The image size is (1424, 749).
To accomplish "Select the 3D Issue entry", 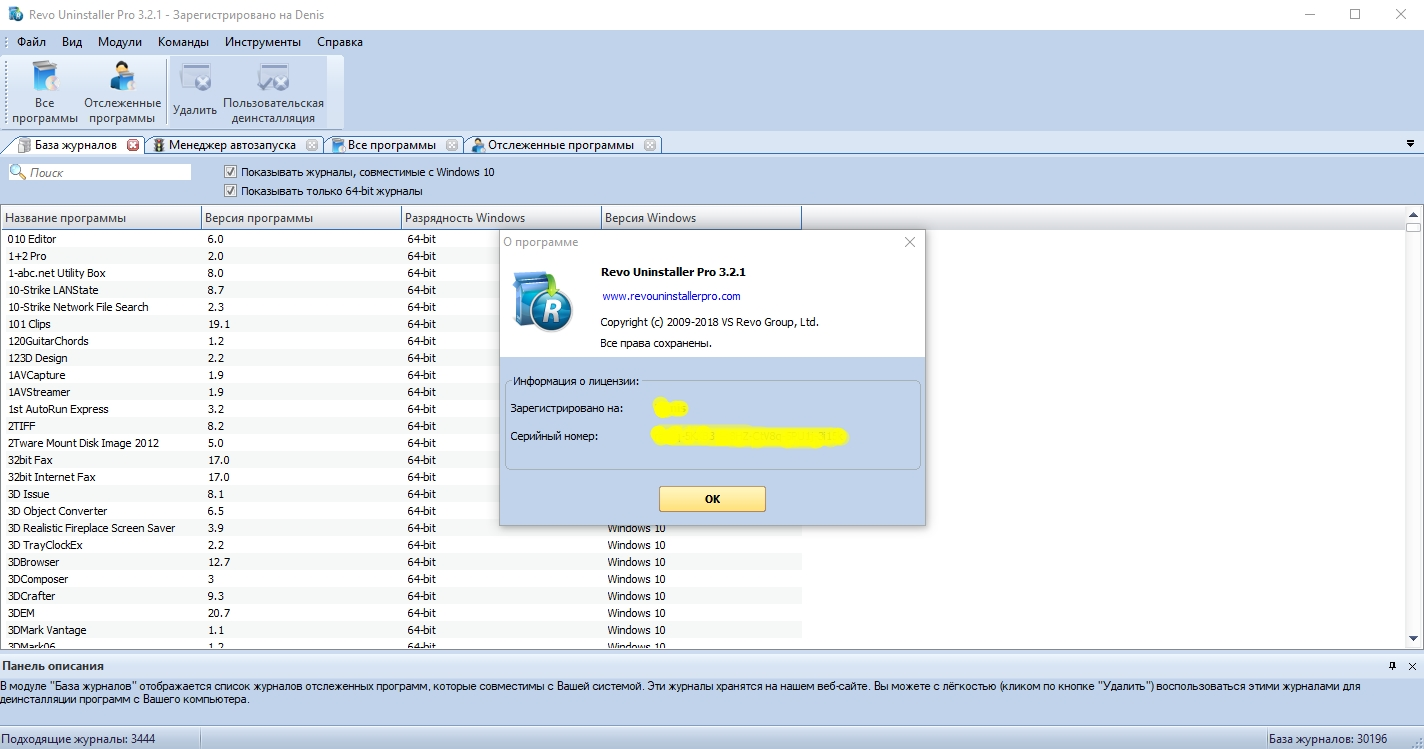I will click(x=400, y=494).
